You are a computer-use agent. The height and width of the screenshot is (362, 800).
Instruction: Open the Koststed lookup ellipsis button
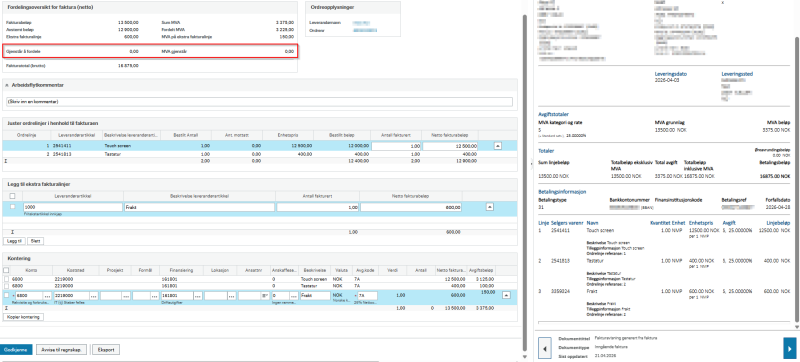point(94,296)
